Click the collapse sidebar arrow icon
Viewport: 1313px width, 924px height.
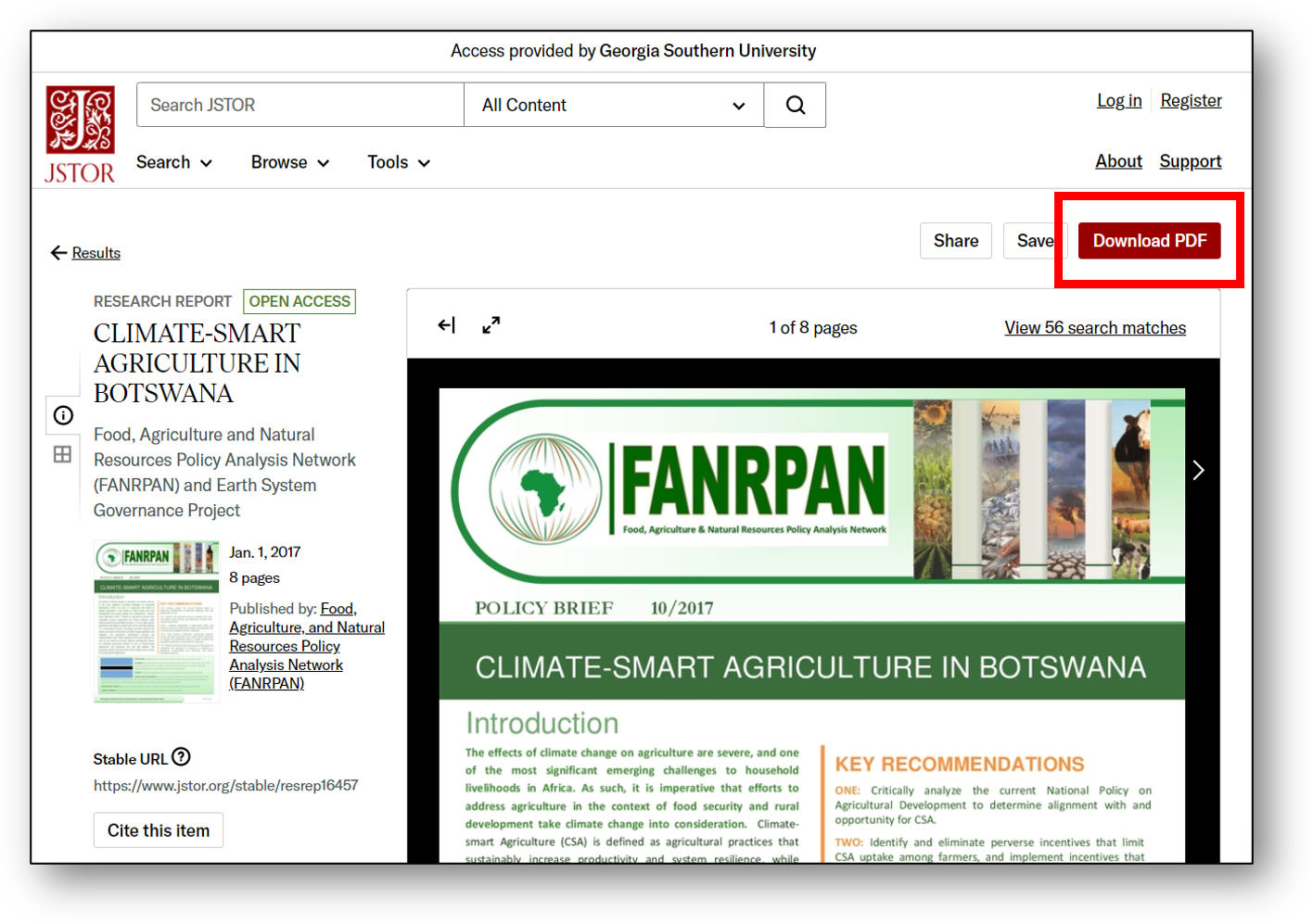[447, 324]
